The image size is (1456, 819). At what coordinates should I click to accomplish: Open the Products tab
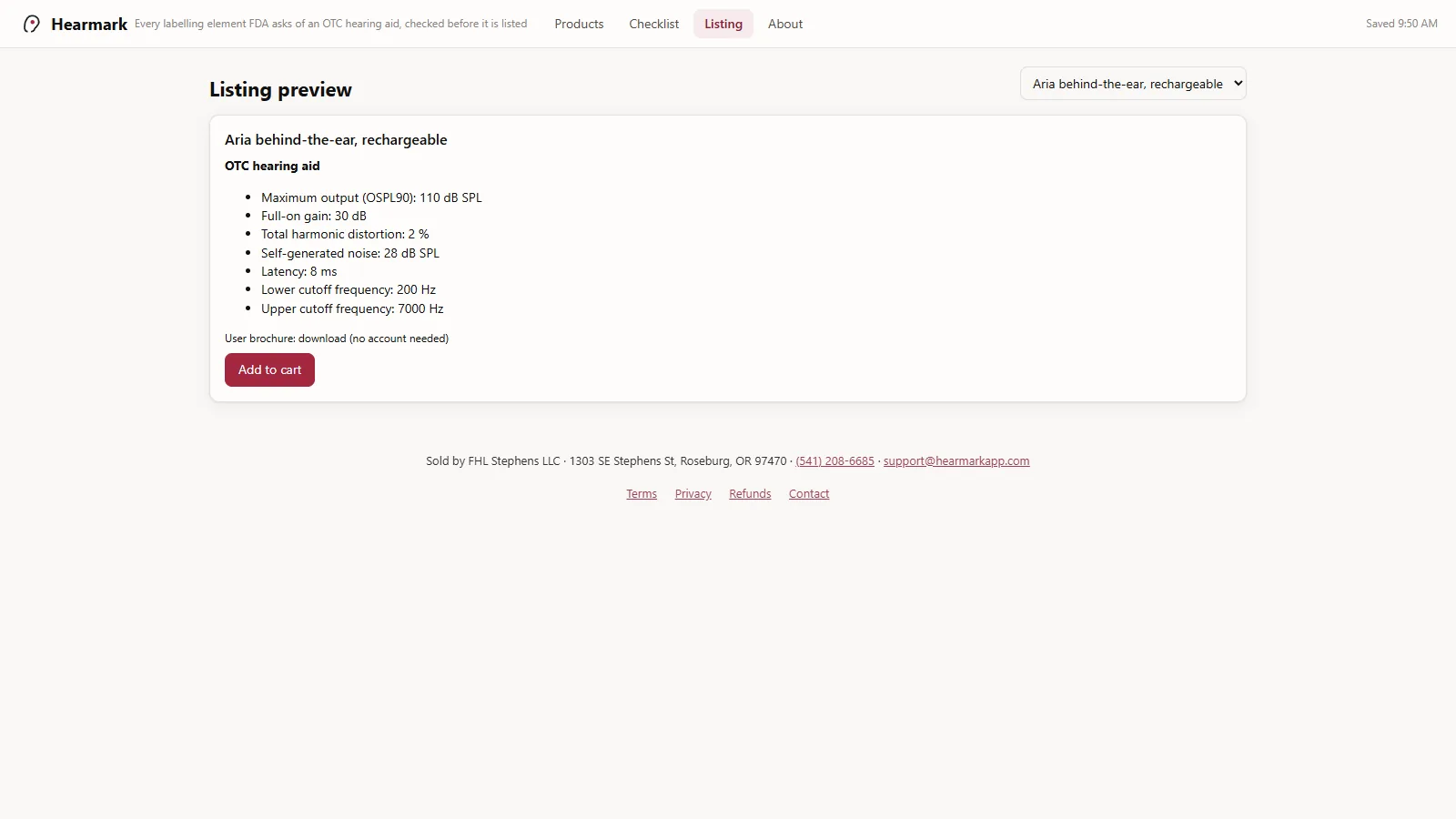point(579,24)
